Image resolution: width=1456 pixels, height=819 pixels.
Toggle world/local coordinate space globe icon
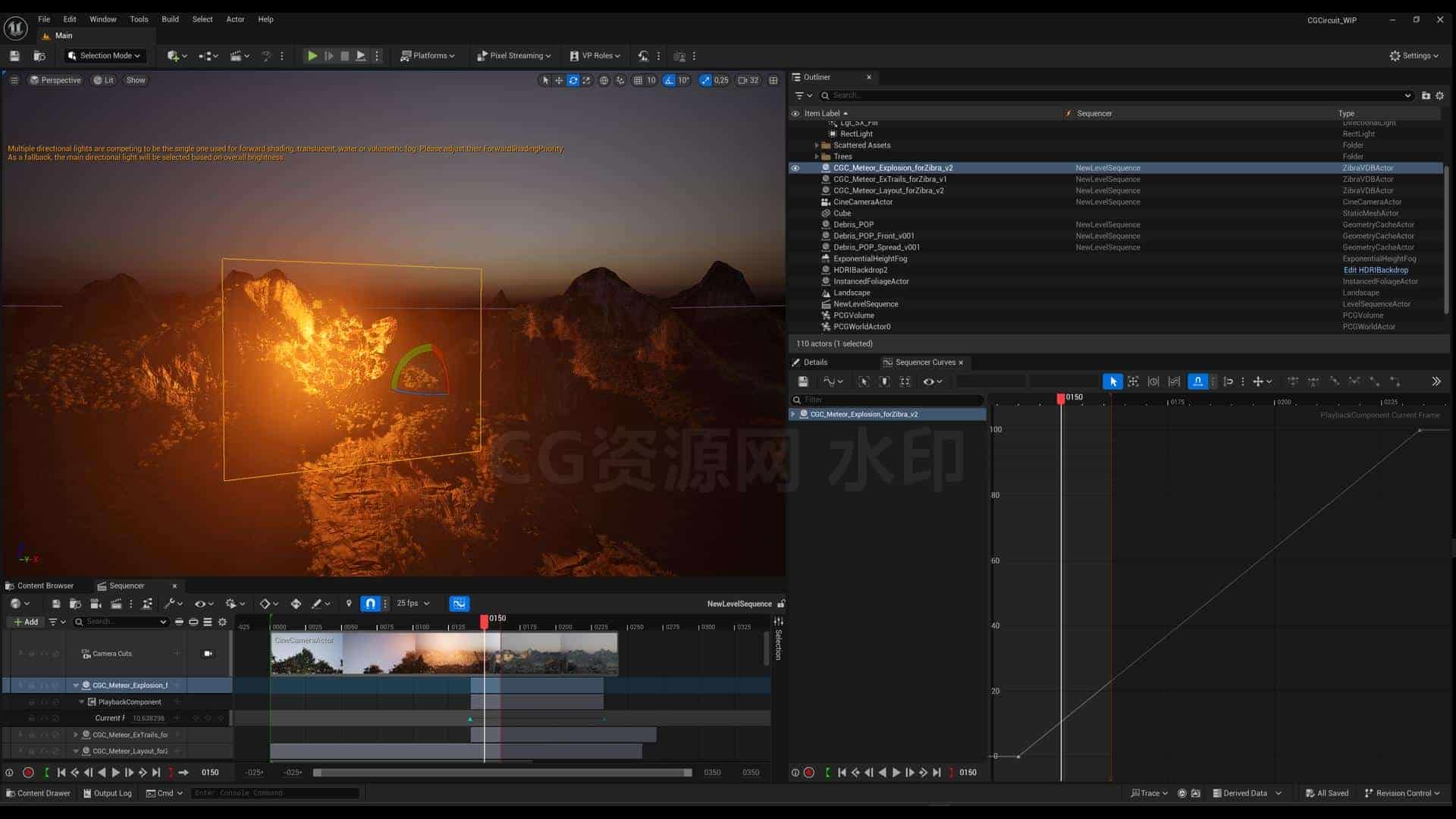click(x=604, y=80)
